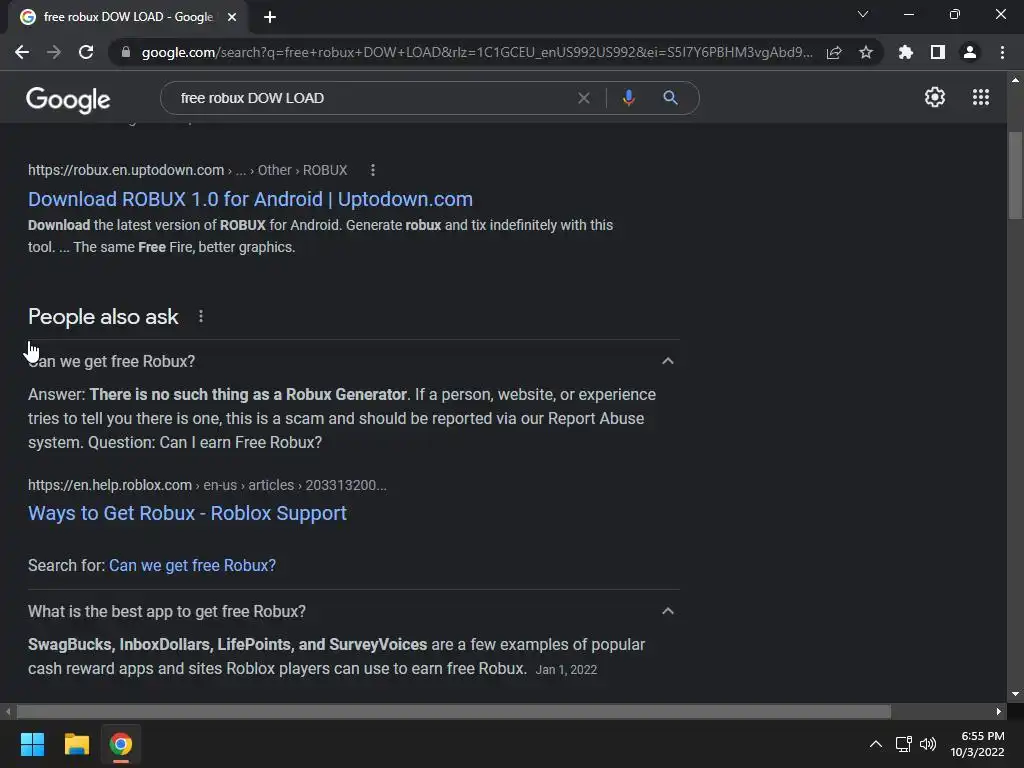
Task: View site information lock icon
Action: (126, 52)
